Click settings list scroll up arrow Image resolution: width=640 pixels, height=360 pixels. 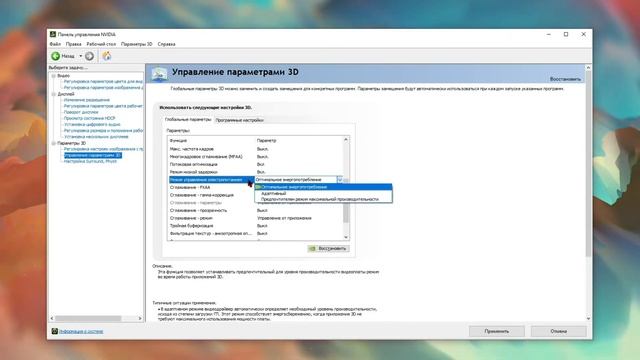click(x=346, y=140)
